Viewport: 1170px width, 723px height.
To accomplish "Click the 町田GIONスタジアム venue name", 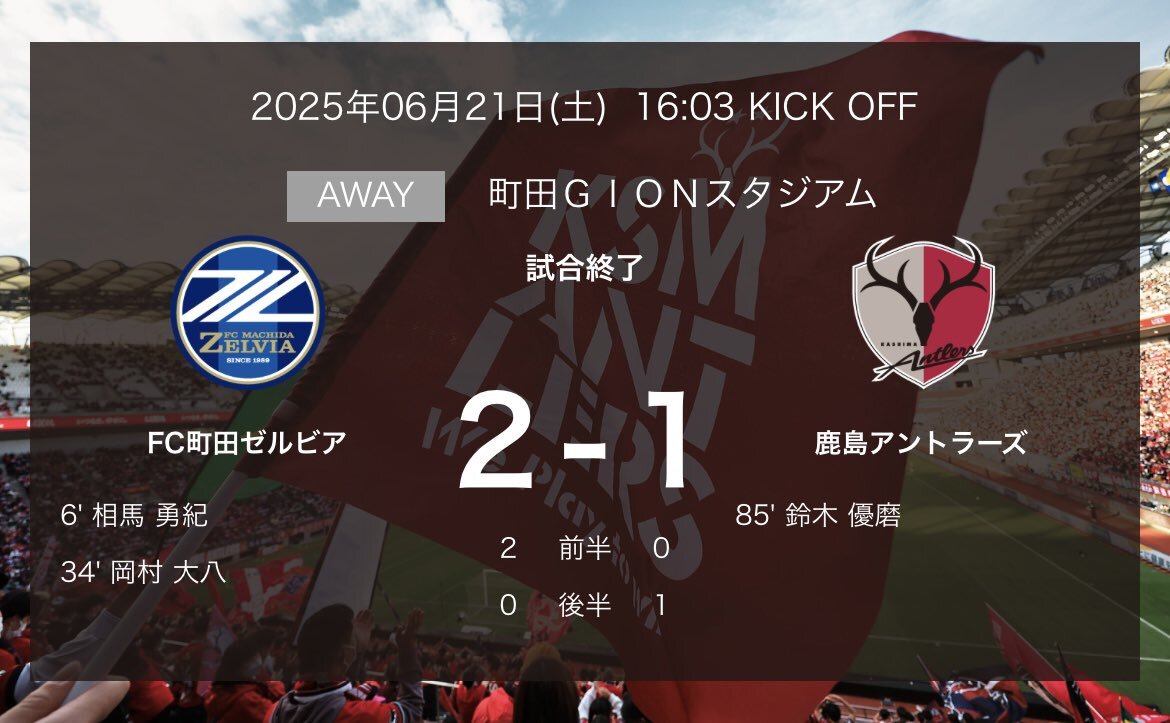I will [x=682, y=194].
